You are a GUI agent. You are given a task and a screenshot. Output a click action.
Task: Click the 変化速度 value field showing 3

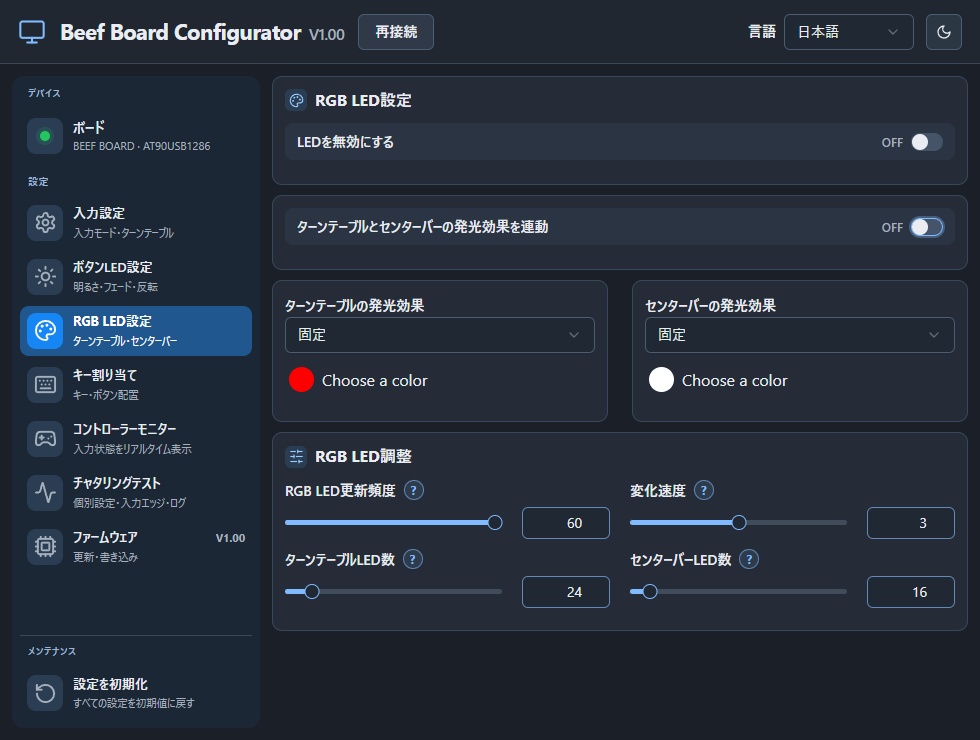click(x=911, y=523)
